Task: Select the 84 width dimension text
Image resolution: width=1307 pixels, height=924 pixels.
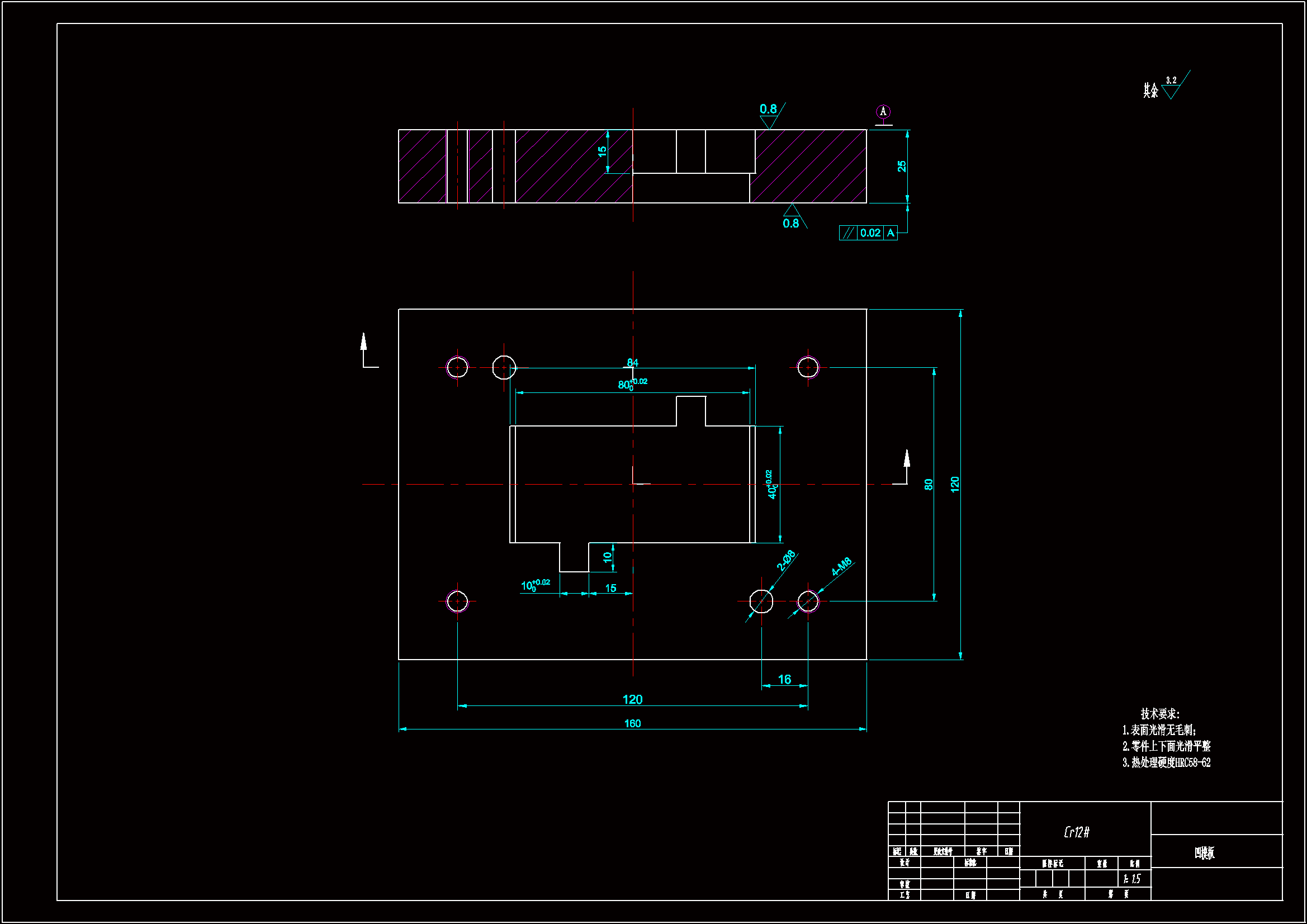Action: point(632,363)
